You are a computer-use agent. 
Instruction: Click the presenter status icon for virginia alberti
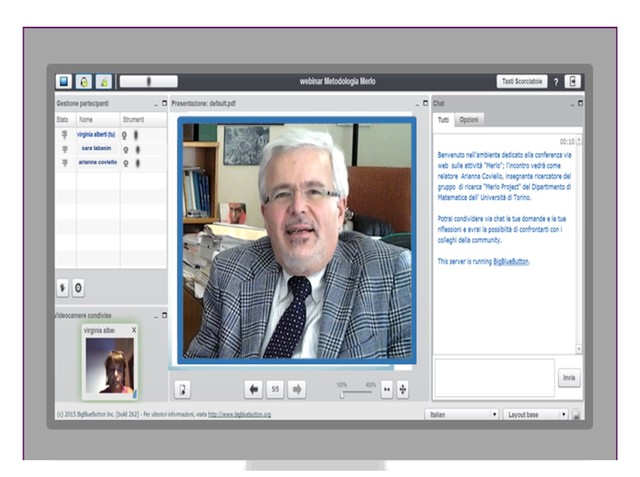point(64,135)
